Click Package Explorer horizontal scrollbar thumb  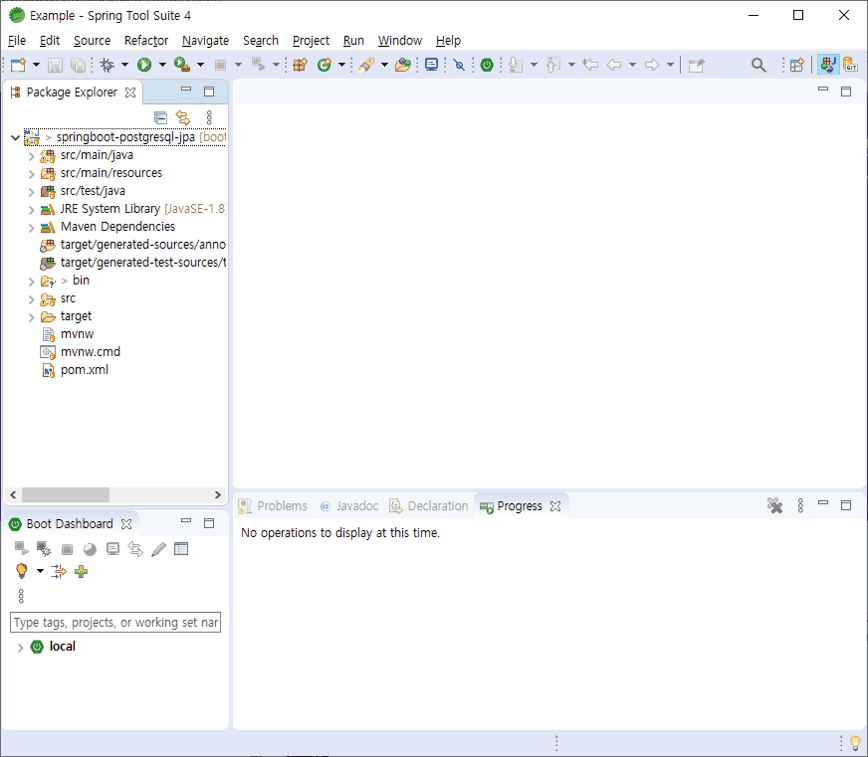65,495
